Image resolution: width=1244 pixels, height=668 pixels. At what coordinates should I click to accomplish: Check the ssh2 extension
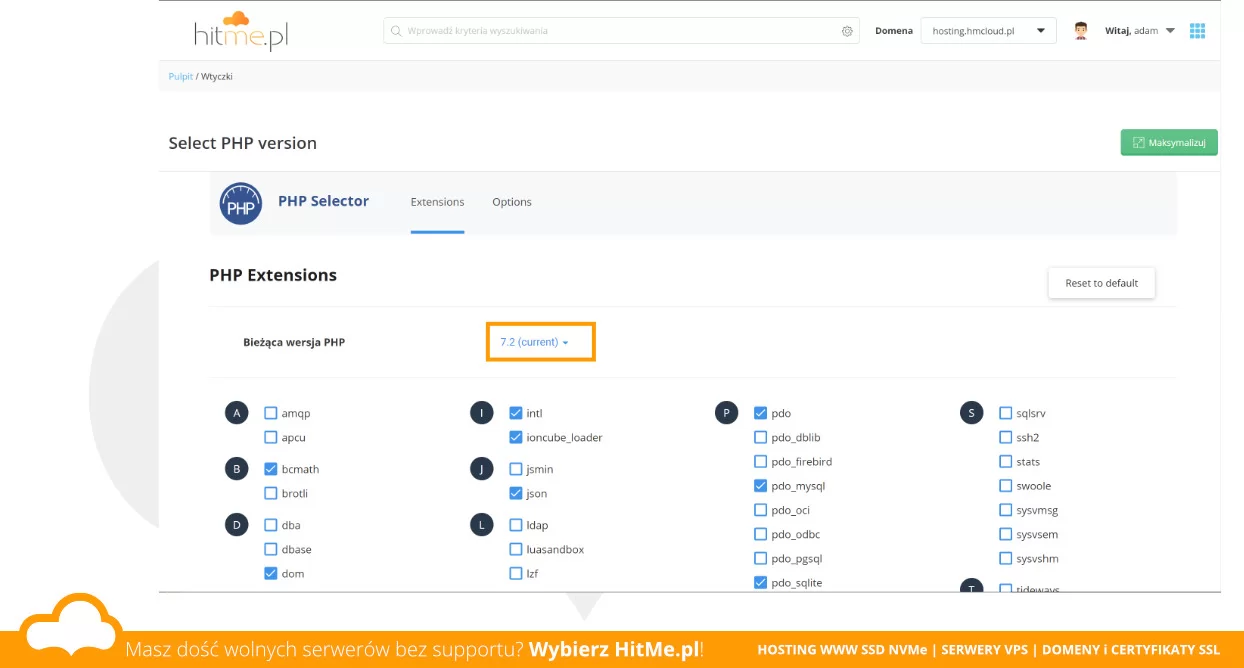point(1006,437)
